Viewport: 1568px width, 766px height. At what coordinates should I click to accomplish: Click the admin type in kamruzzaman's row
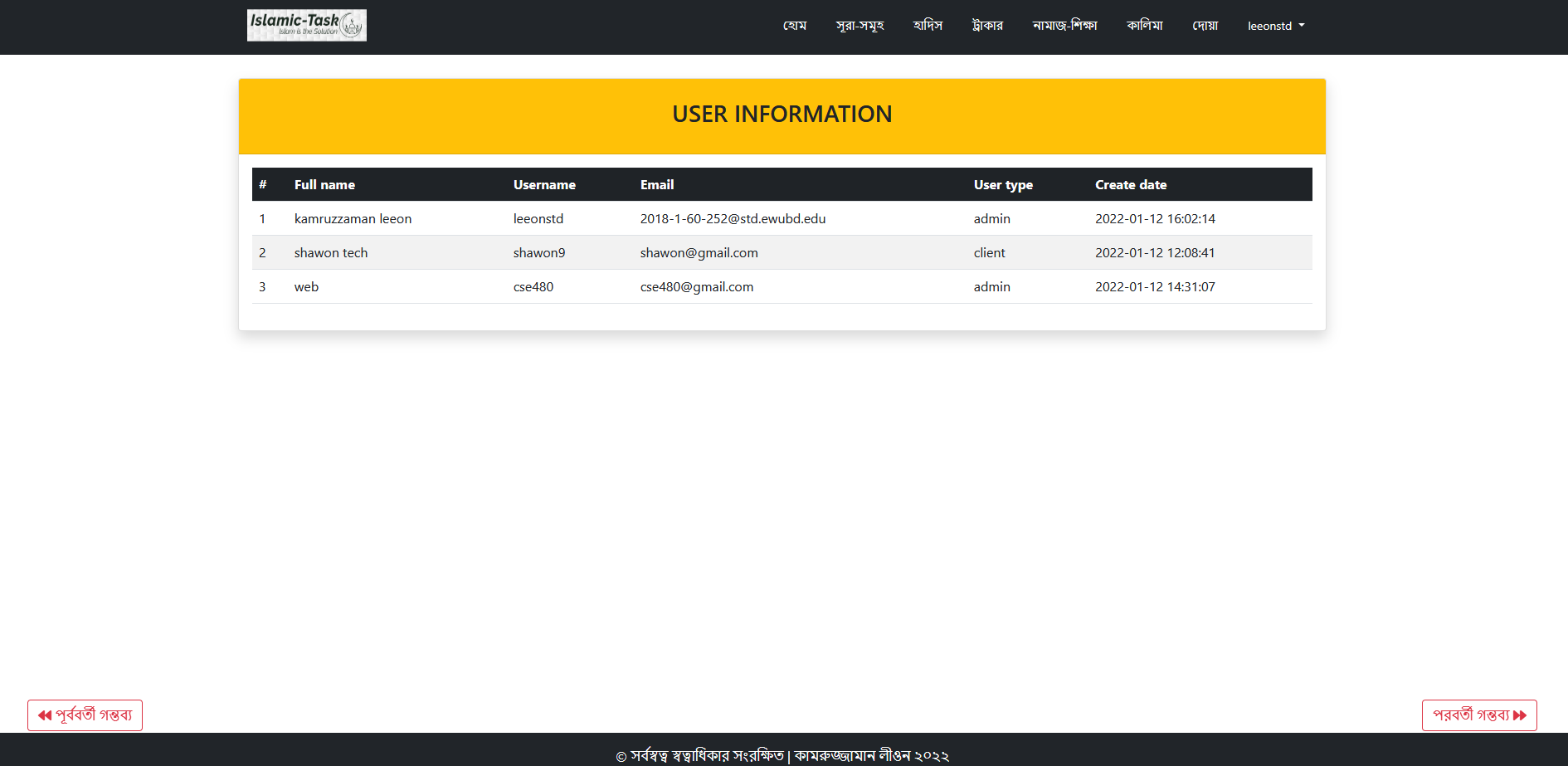tap(991, 219)
